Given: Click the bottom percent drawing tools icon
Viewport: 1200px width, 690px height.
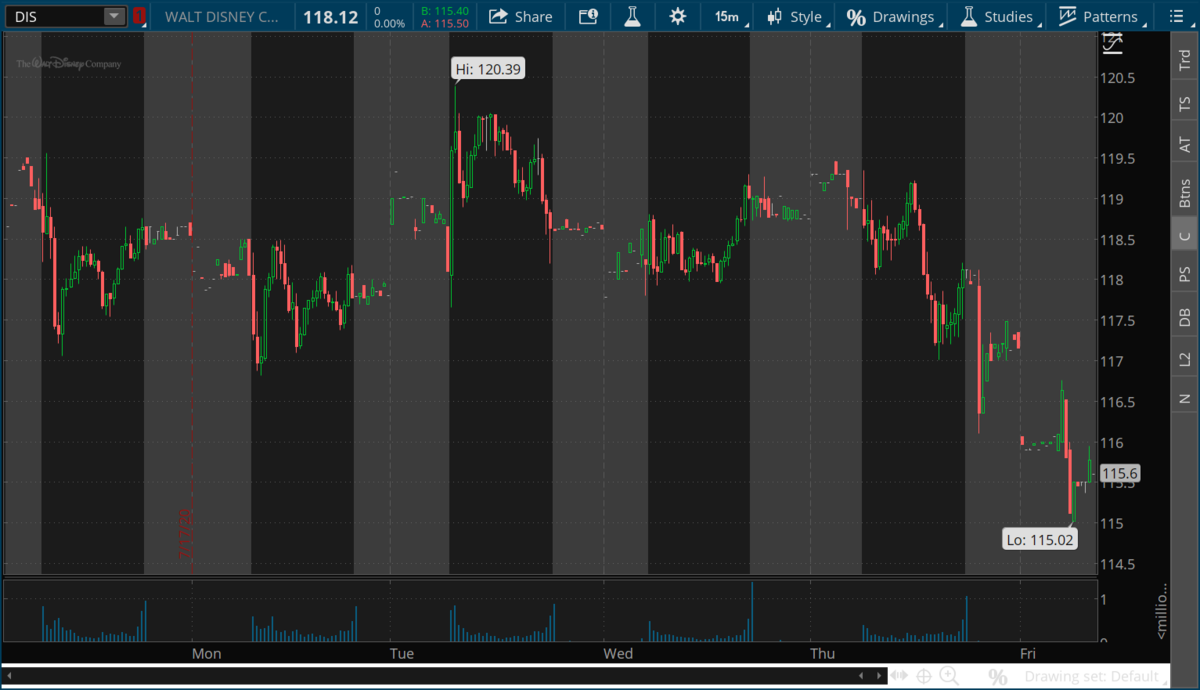Looking at the screenshot, I should pos(997,677).
